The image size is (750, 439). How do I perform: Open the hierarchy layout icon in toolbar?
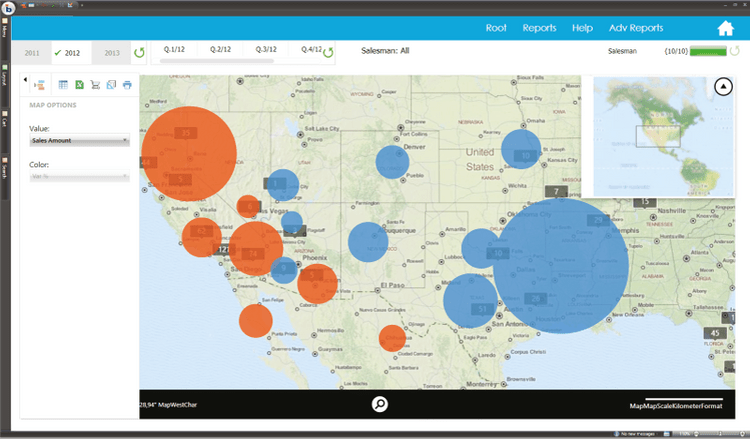point(39,85)
